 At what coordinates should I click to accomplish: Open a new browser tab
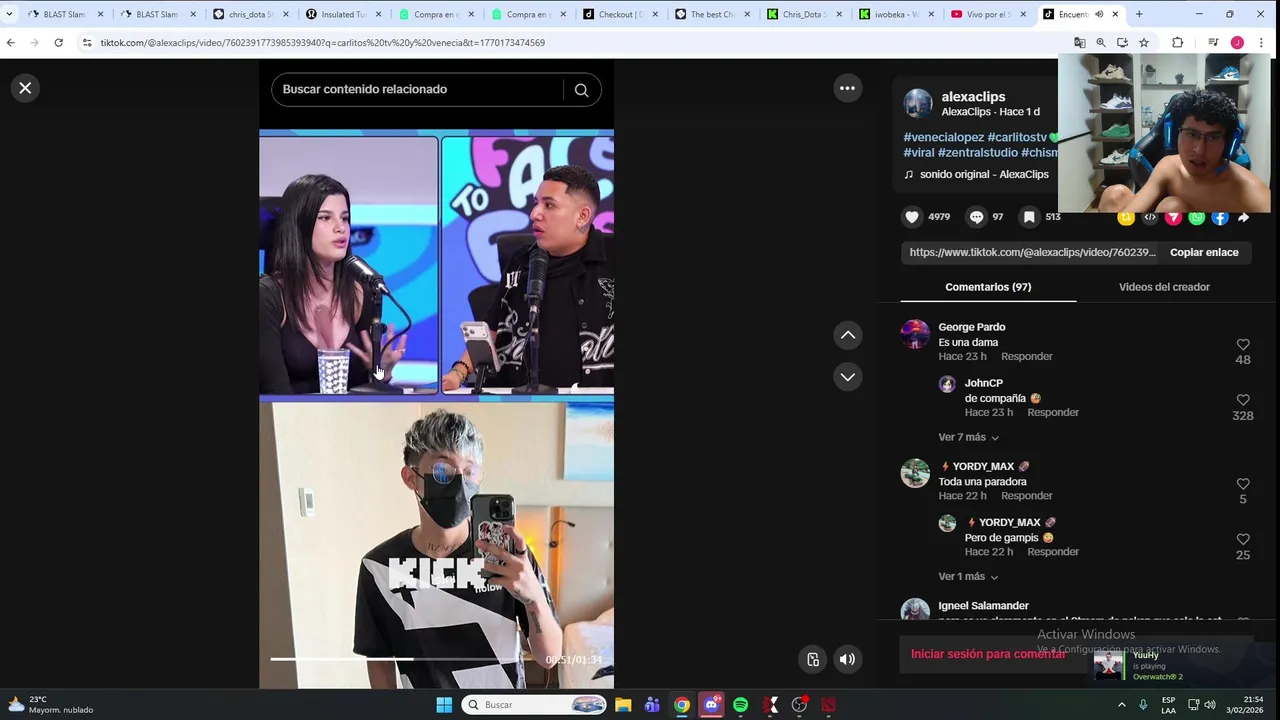coord(1139,14)
